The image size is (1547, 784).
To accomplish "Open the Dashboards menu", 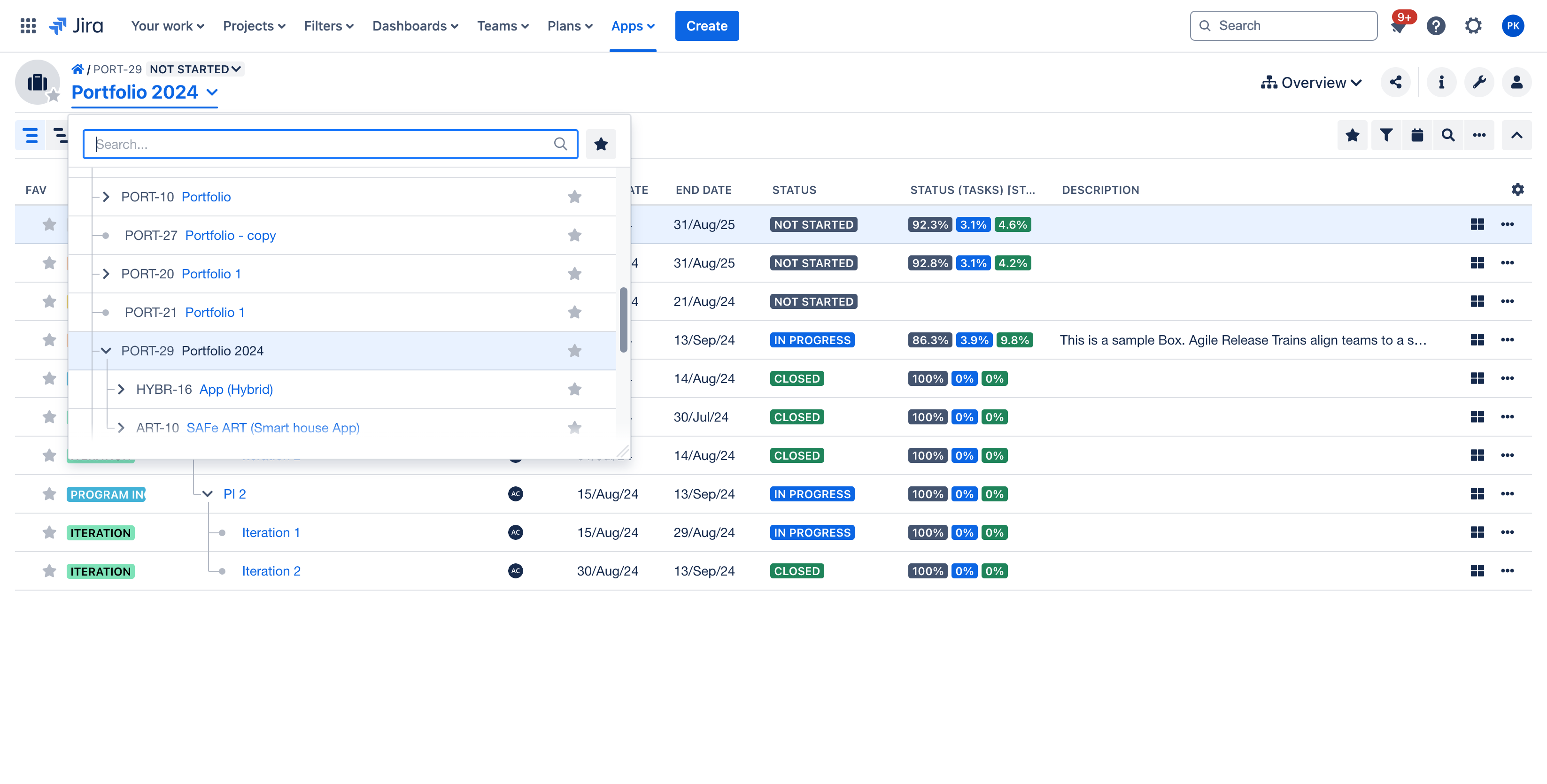I will click(415, 26).
